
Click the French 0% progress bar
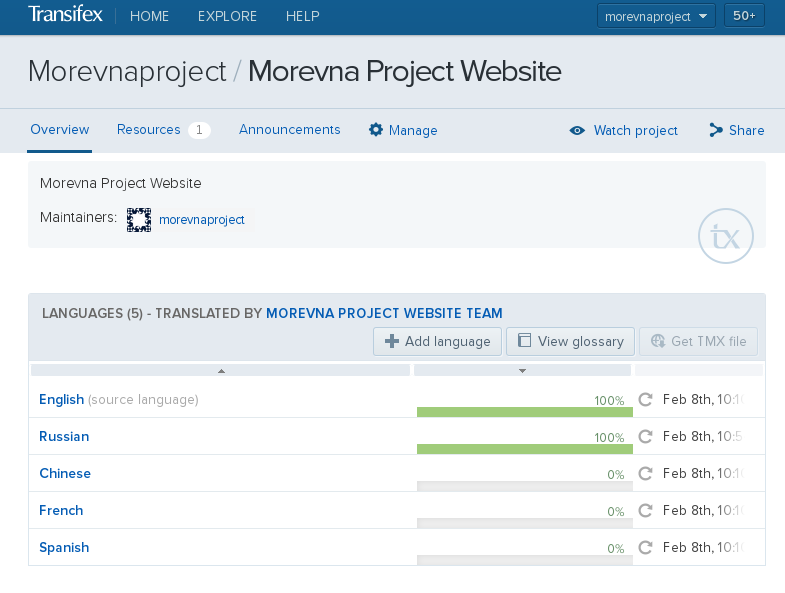pyautogui.click(x=525, y=523)
